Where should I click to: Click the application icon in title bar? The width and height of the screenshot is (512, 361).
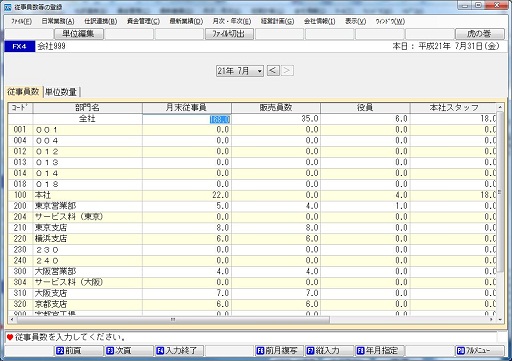pos(8,7)
